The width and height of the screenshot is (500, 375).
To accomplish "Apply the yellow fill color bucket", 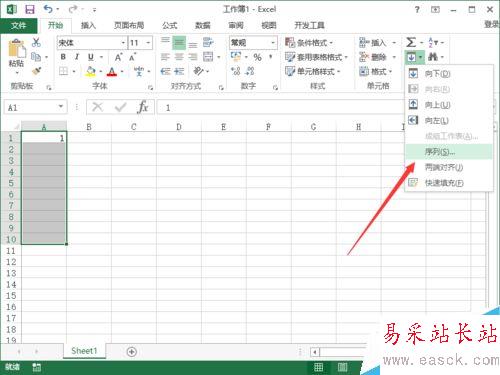I will [x=90, y=71].
